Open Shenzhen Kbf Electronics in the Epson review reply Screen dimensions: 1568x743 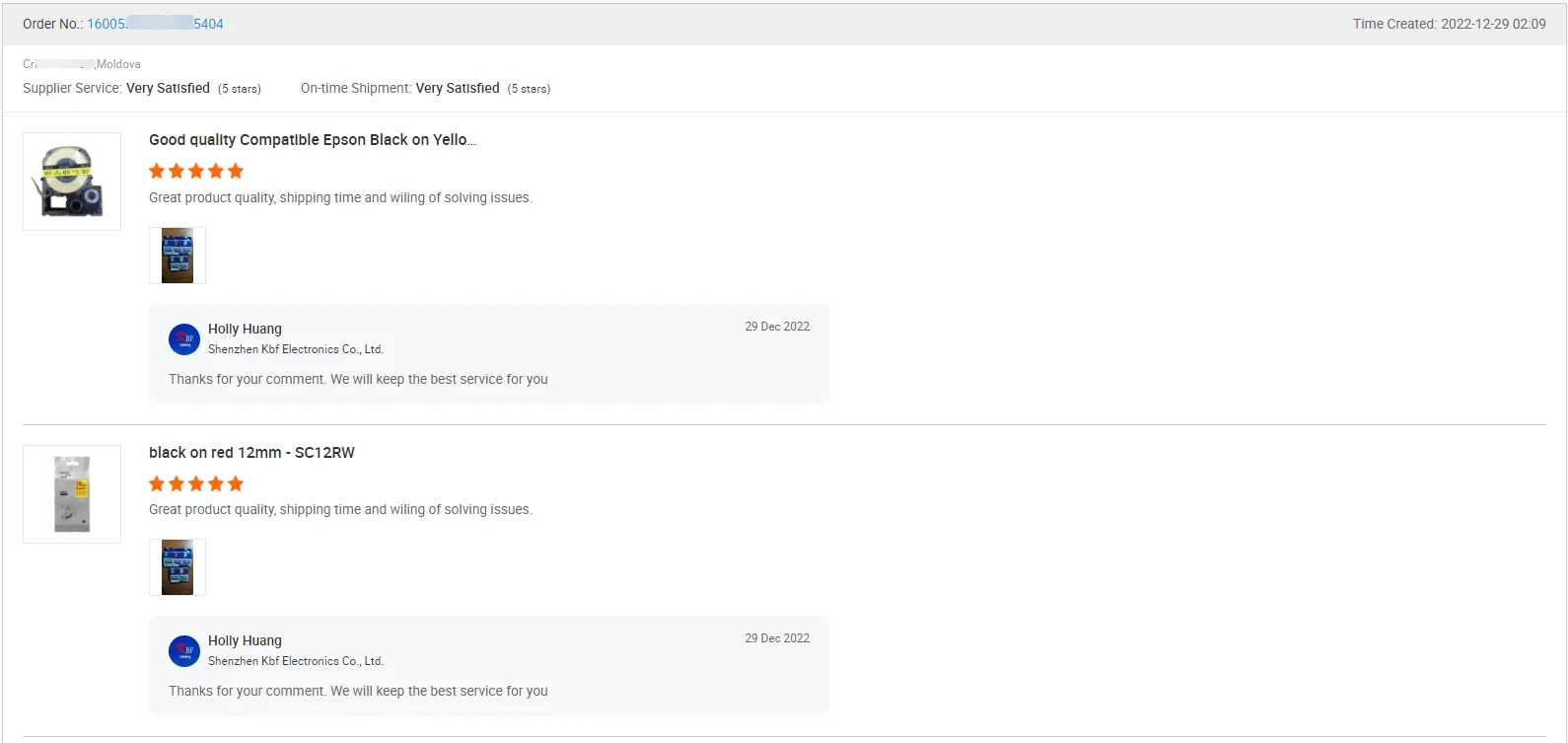point(296,349)
